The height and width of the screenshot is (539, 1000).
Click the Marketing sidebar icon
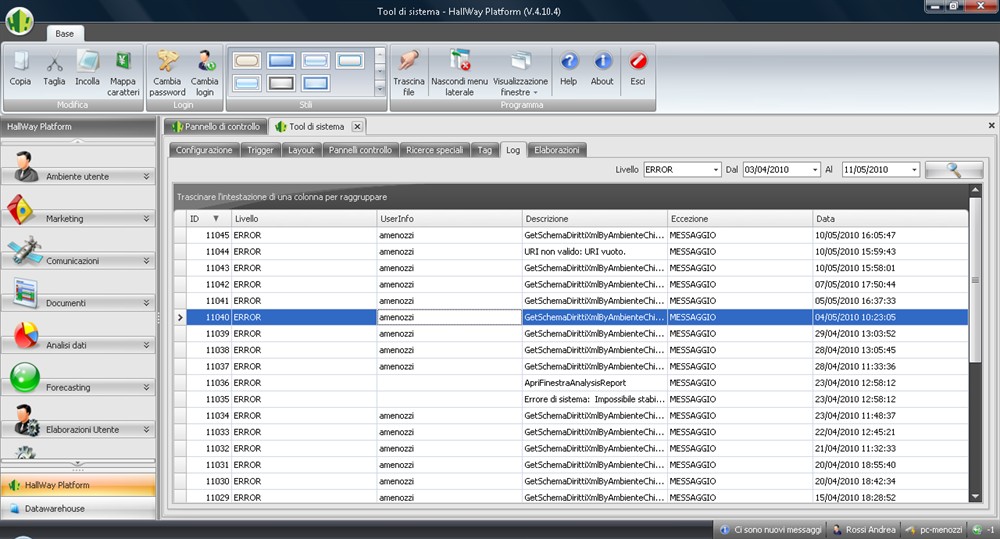[20, 209]
